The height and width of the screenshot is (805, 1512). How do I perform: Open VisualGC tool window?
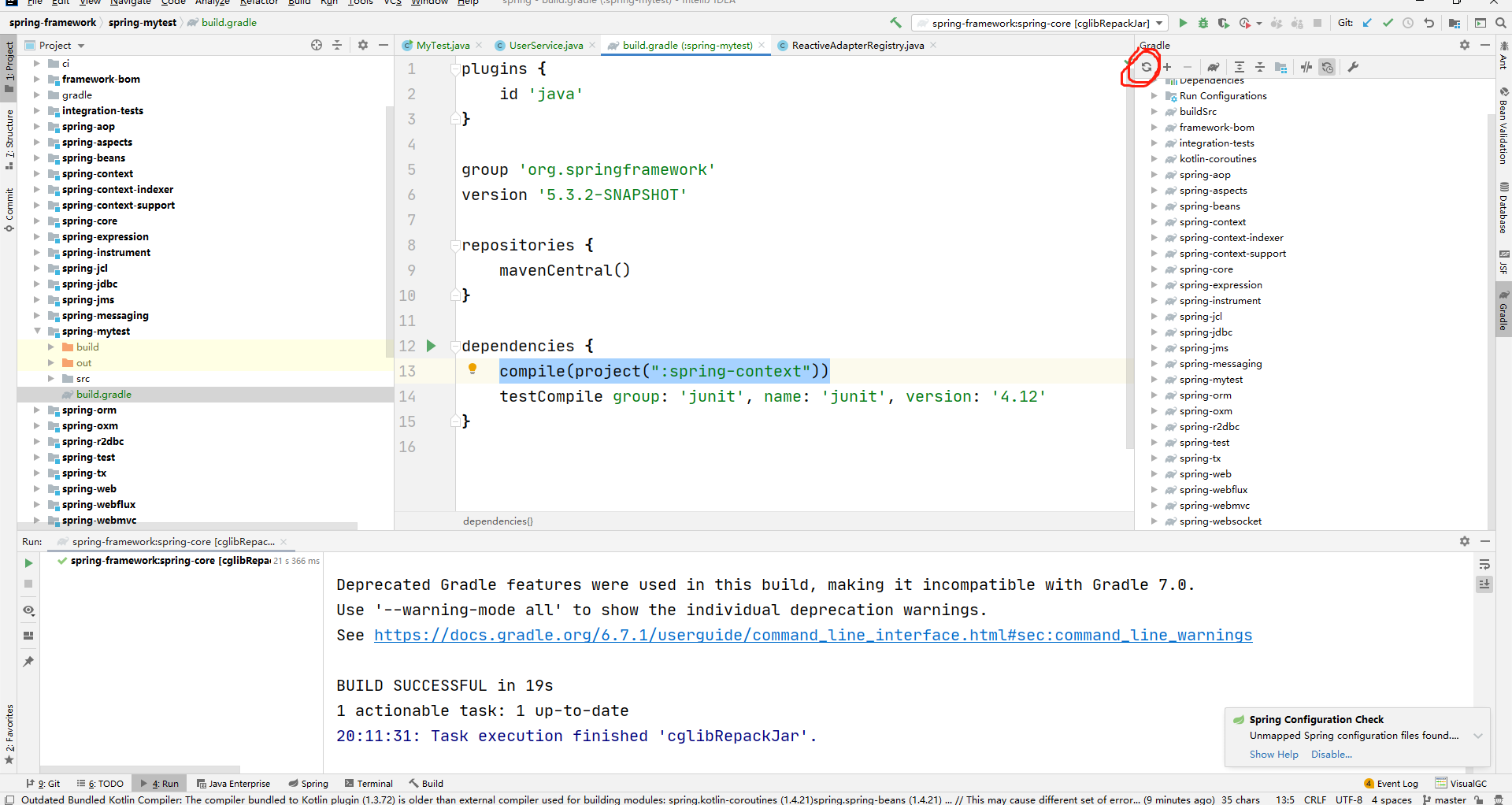(x=1462, y=784)
